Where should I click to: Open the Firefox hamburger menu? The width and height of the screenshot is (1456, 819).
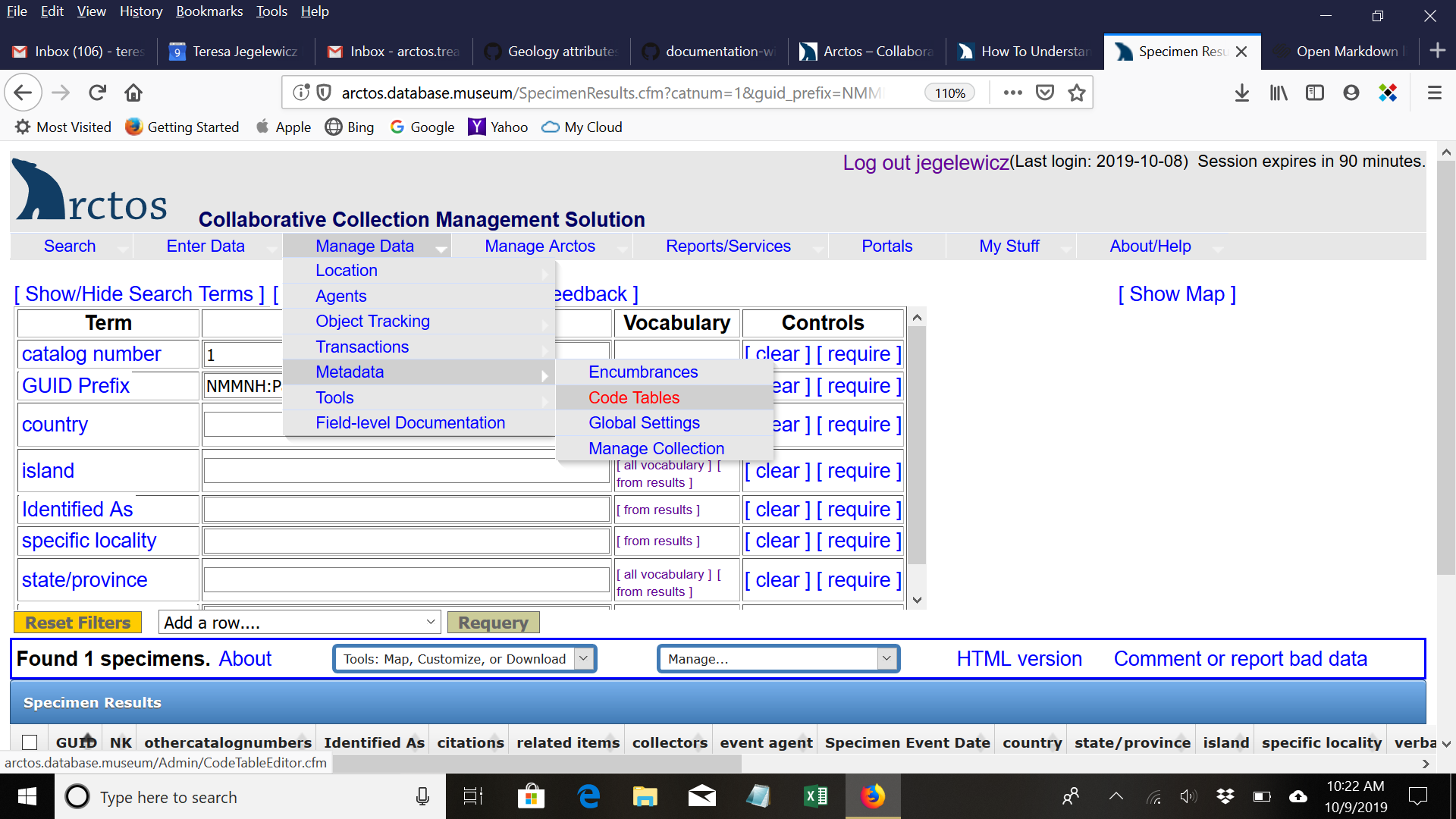coord(1434,93)
